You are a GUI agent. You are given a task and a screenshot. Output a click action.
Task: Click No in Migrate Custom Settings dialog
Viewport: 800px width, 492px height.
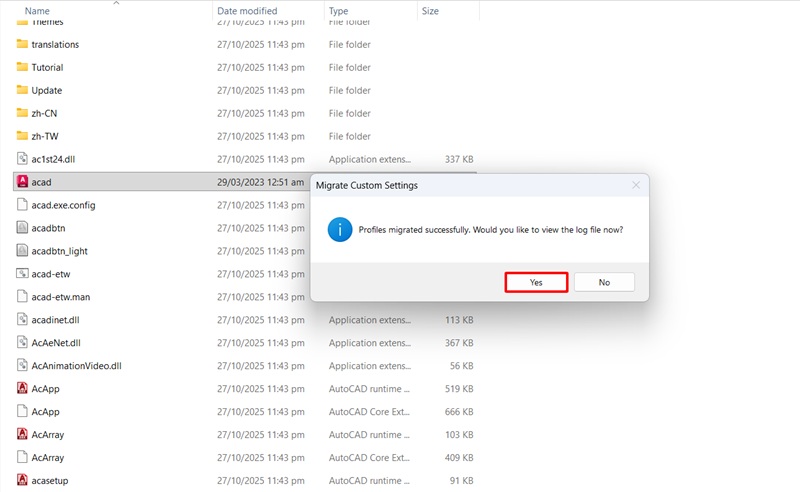604,282
